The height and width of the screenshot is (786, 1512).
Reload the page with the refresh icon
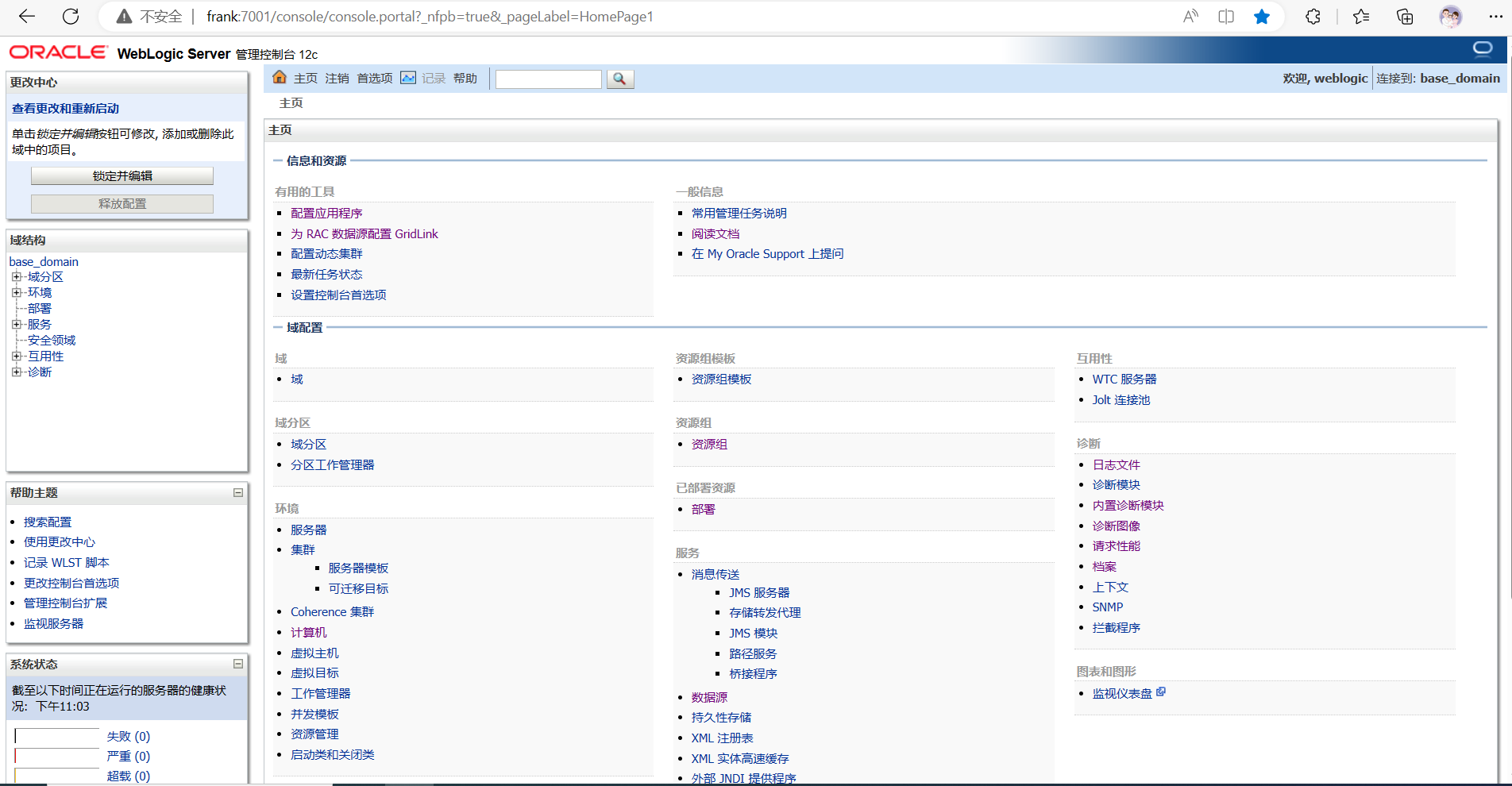point(71,16)
